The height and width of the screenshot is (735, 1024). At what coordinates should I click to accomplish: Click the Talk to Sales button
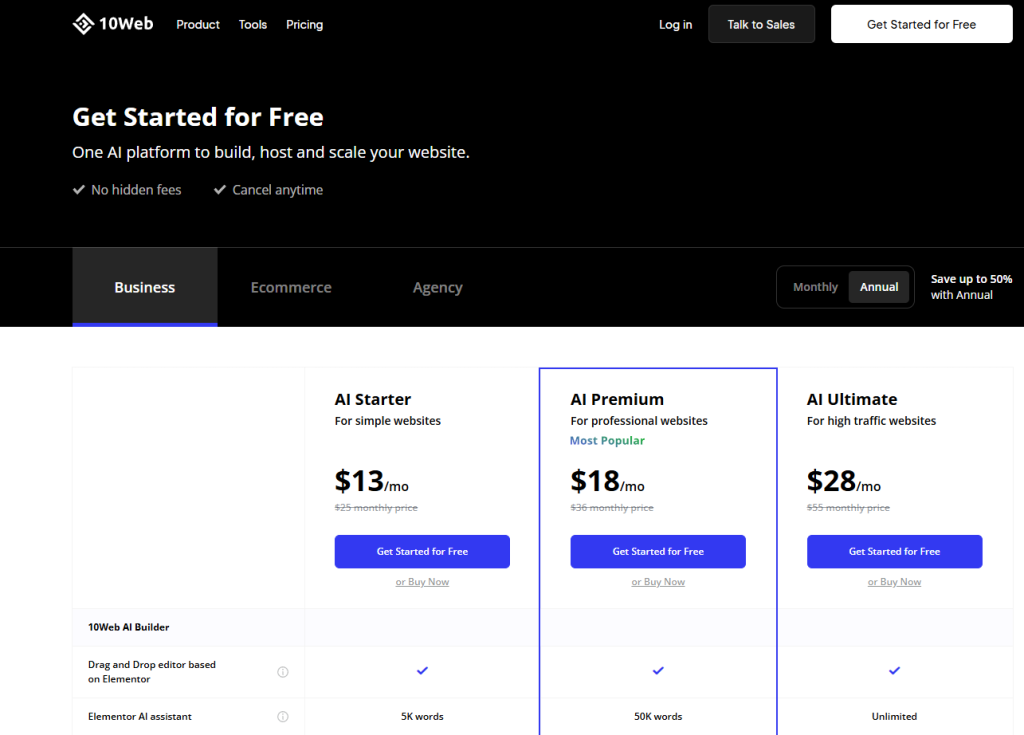761,24
